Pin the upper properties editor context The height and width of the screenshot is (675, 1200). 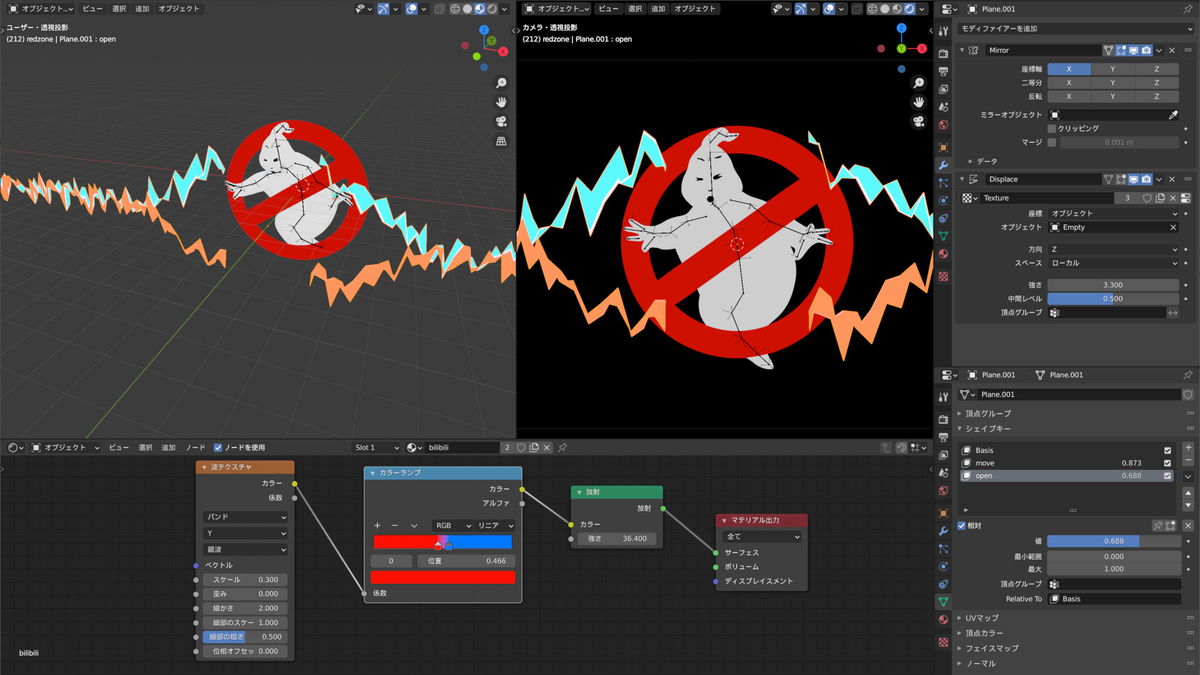[1187, 9]
